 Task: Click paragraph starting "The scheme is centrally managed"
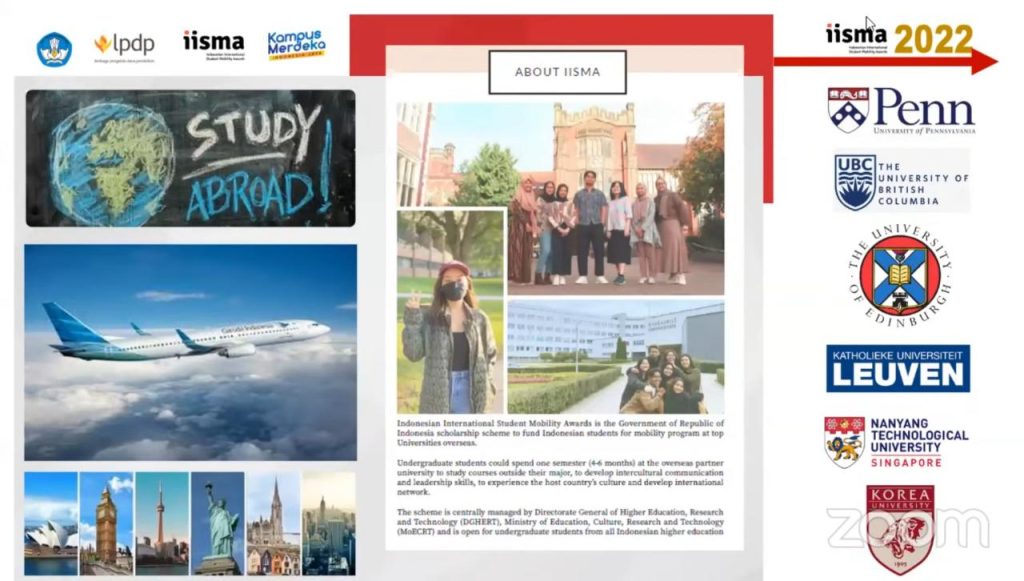tap(560, 522)
